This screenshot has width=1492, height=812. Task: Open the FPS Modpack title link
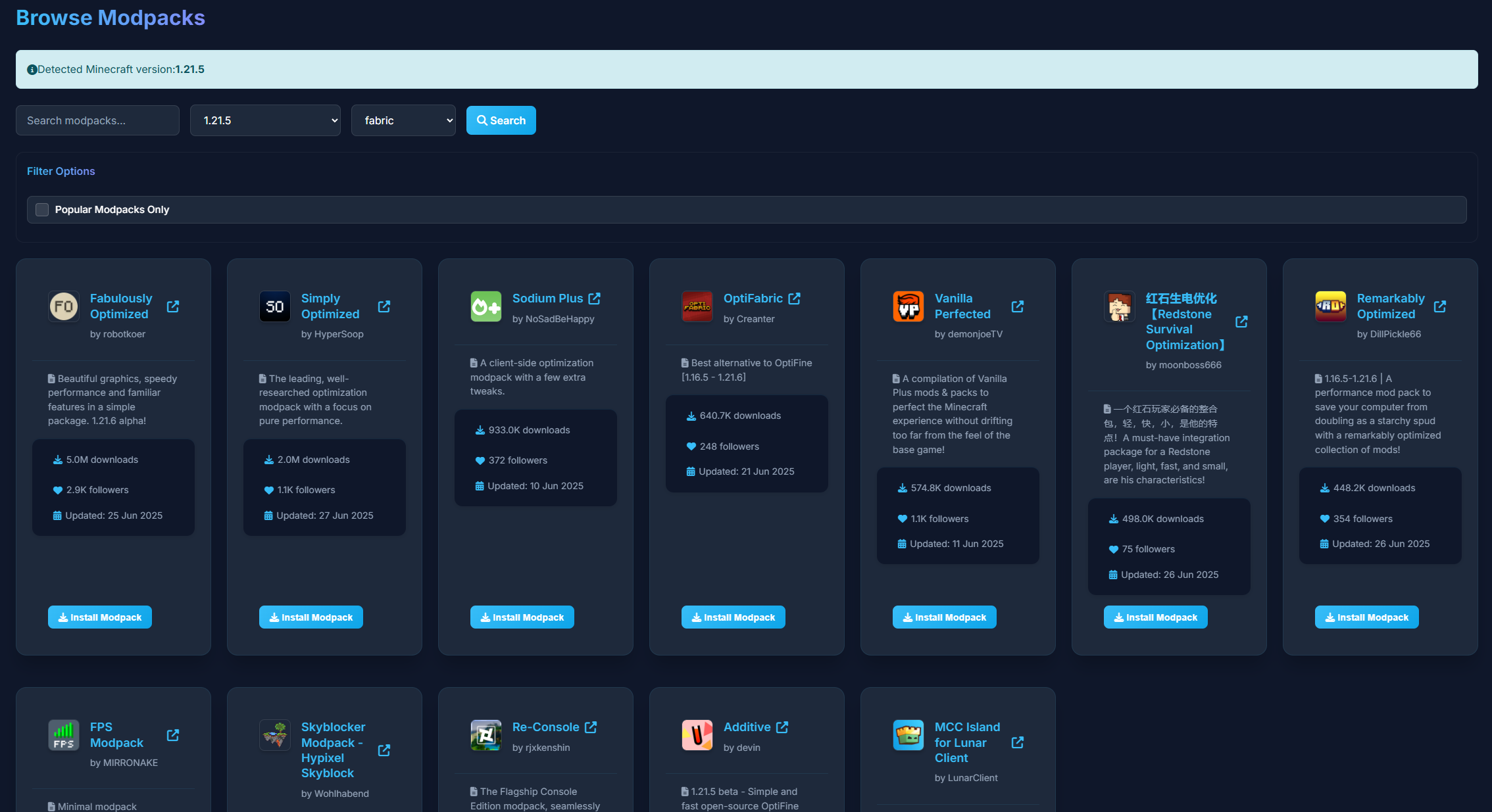click(116, 735)
